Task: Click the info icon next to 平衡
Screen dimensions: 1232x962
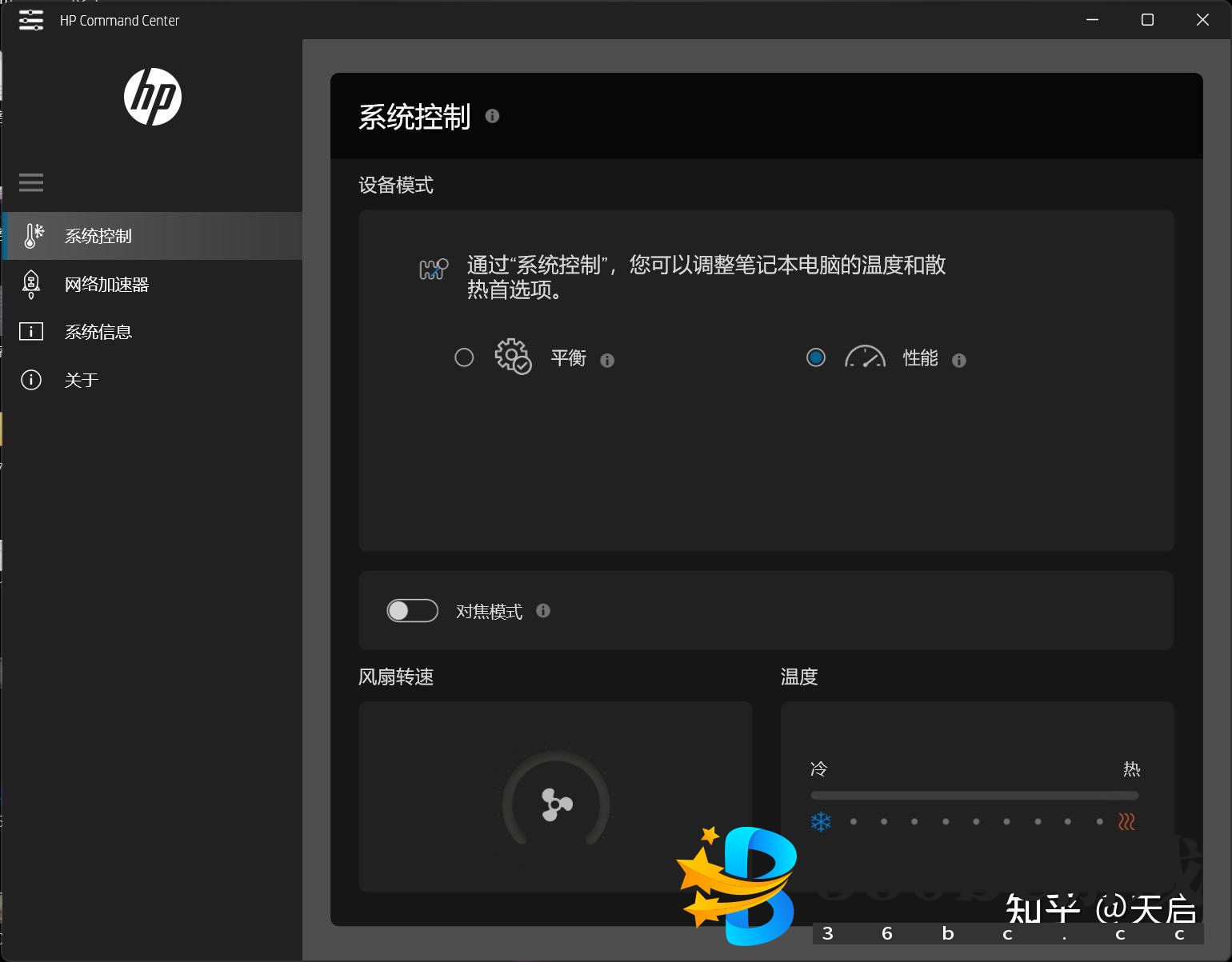Action: pos(607,361)
